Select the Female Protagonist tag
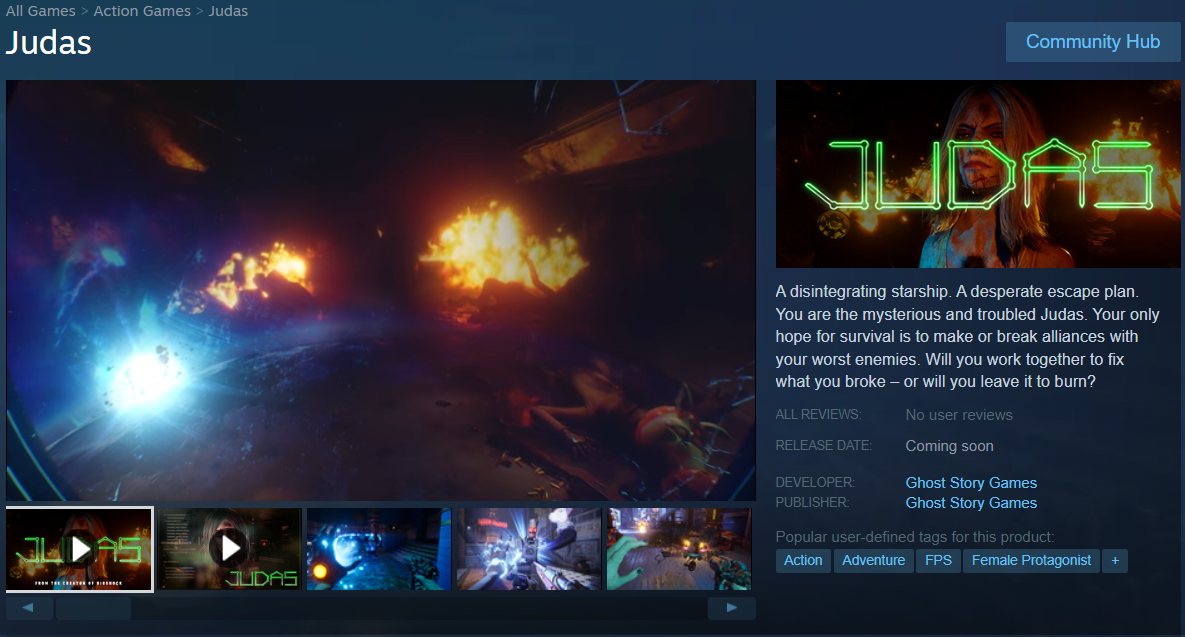This screenshot has height=637, width=1185. click(1031, 561)
